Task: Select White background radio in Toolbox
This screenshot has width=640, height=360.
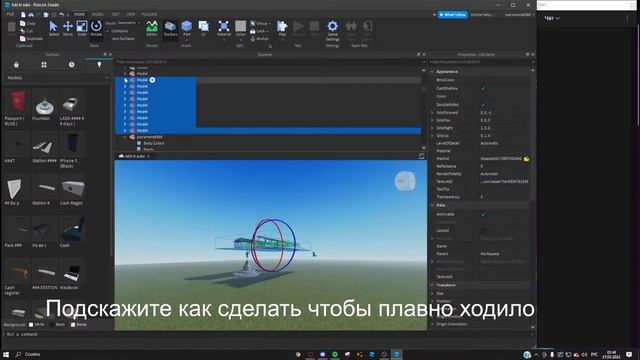Action: tap(31, 325)
